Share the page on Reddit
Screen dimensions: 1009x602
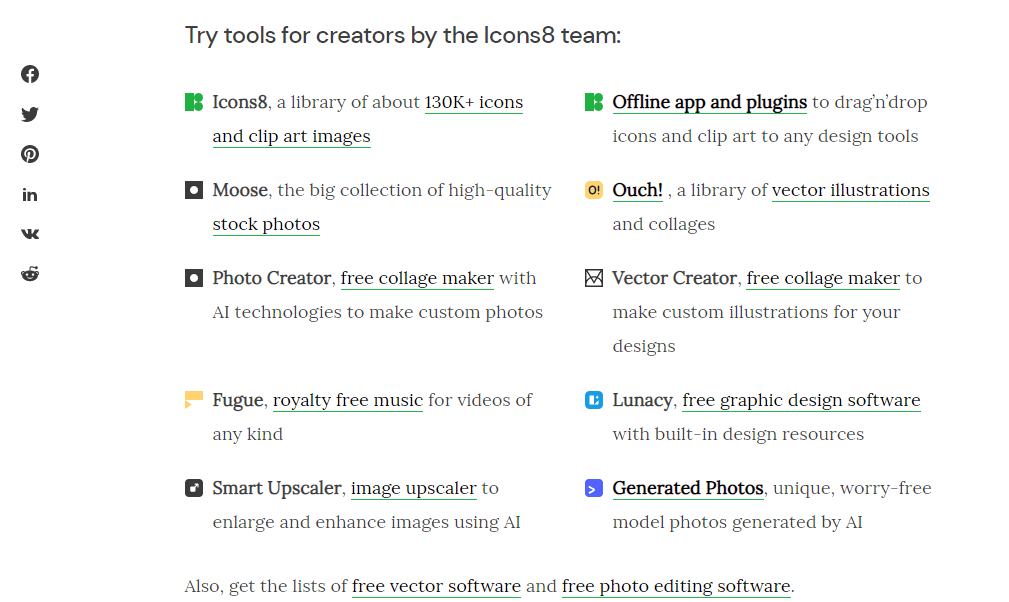point(30,274)
